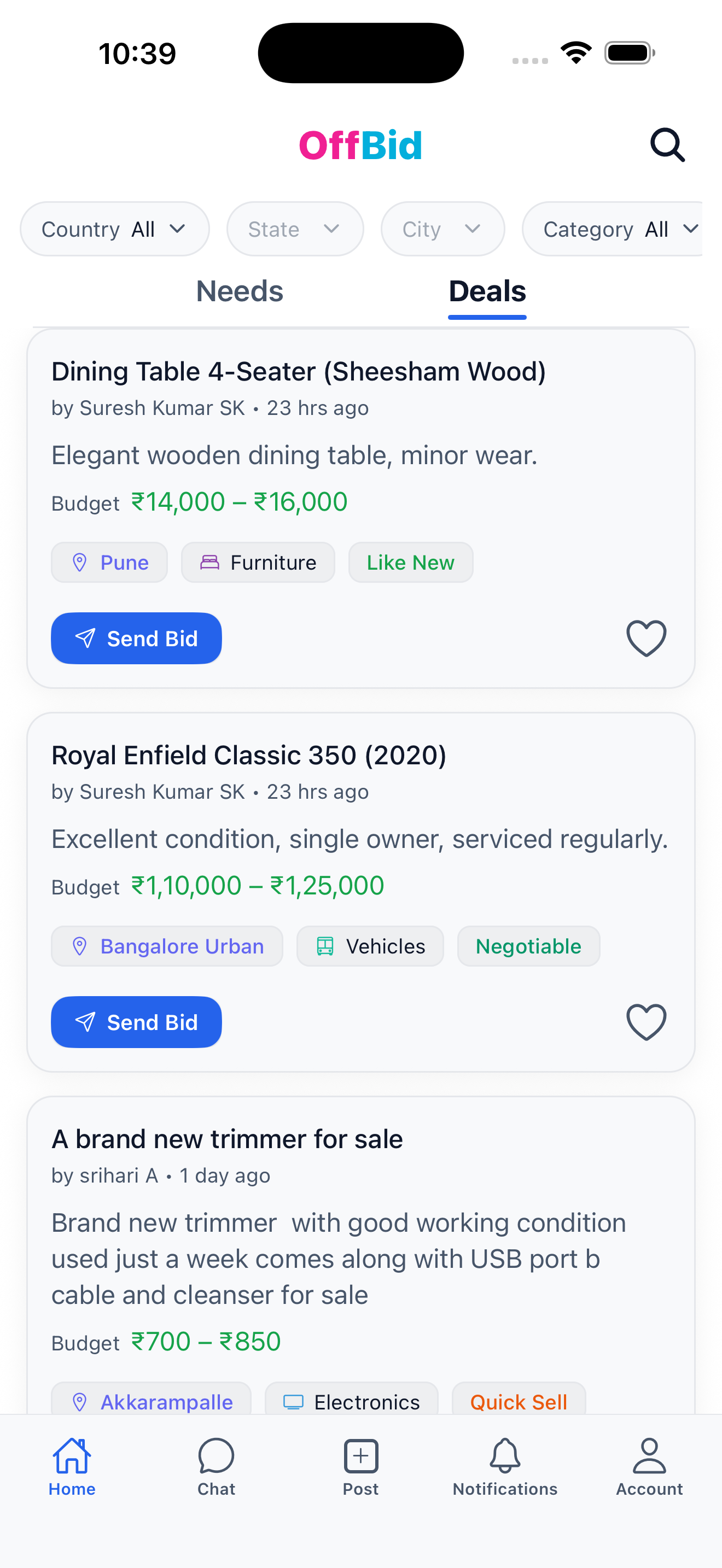Favorite the Royal Enfield listing with heart

coord(646,1022)
